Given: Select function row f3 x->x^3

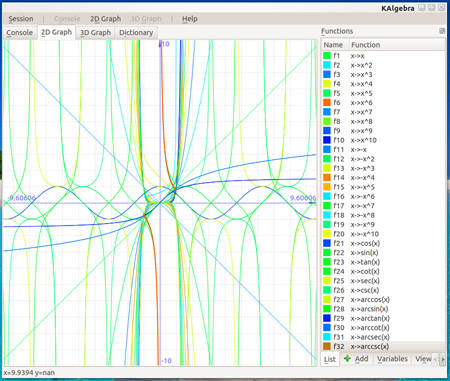Looking at the screenshot, I should pyautogui.click(x=383, y=74).
